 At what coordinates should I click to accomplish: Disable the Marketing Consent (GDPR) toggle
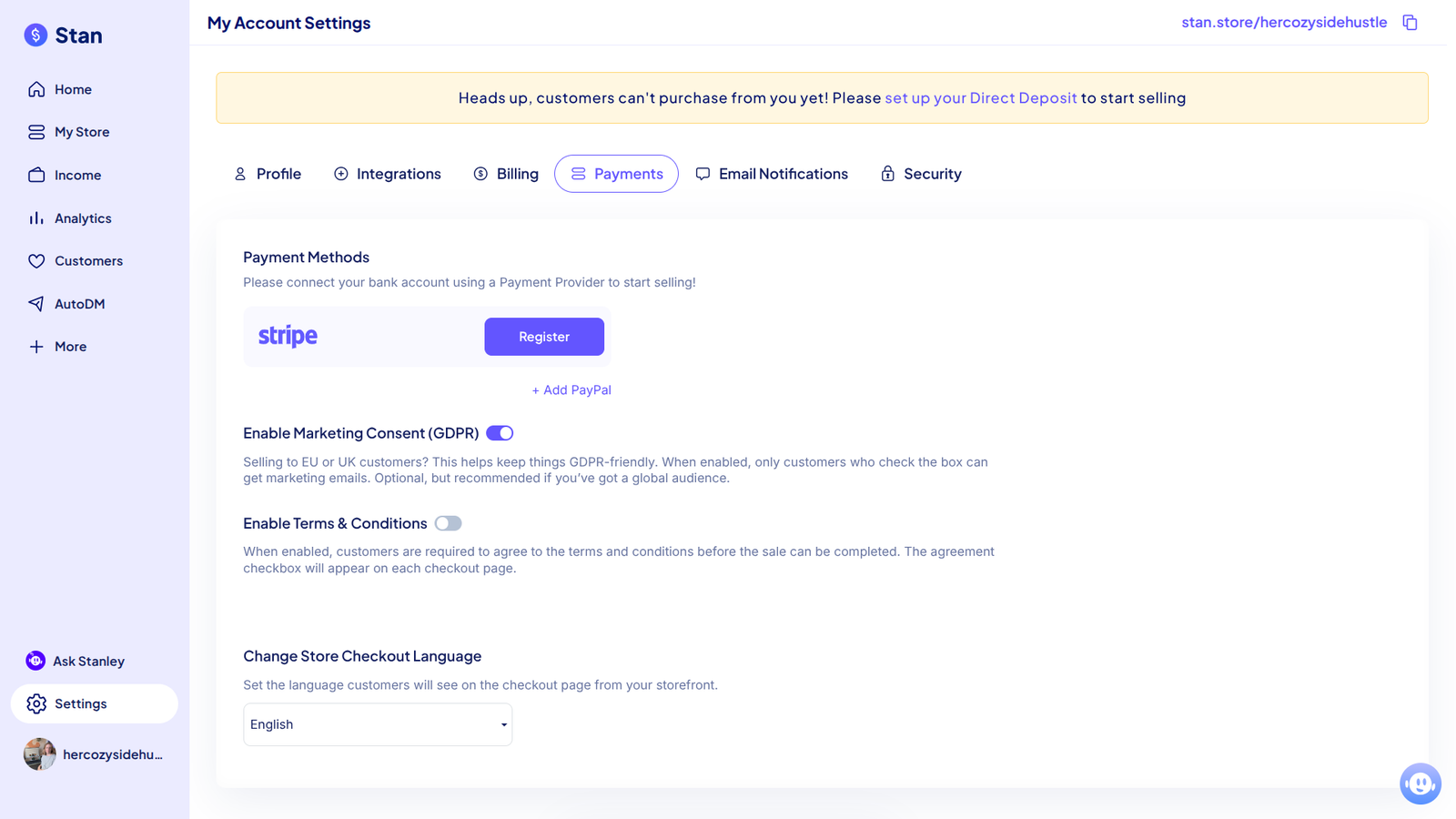[500, 433]
